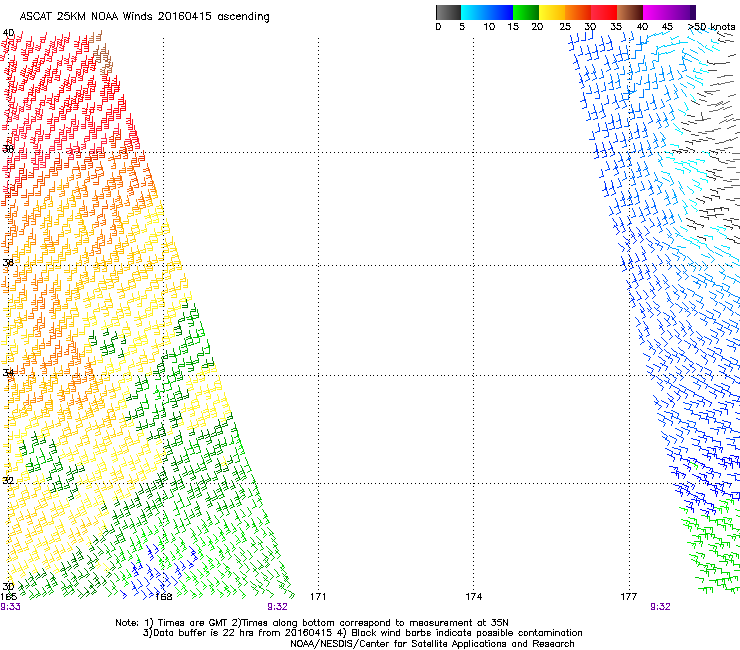The width and height of the screenshot is (740, 650).
Task: Click the latitude label '30'
Action: 8,587
